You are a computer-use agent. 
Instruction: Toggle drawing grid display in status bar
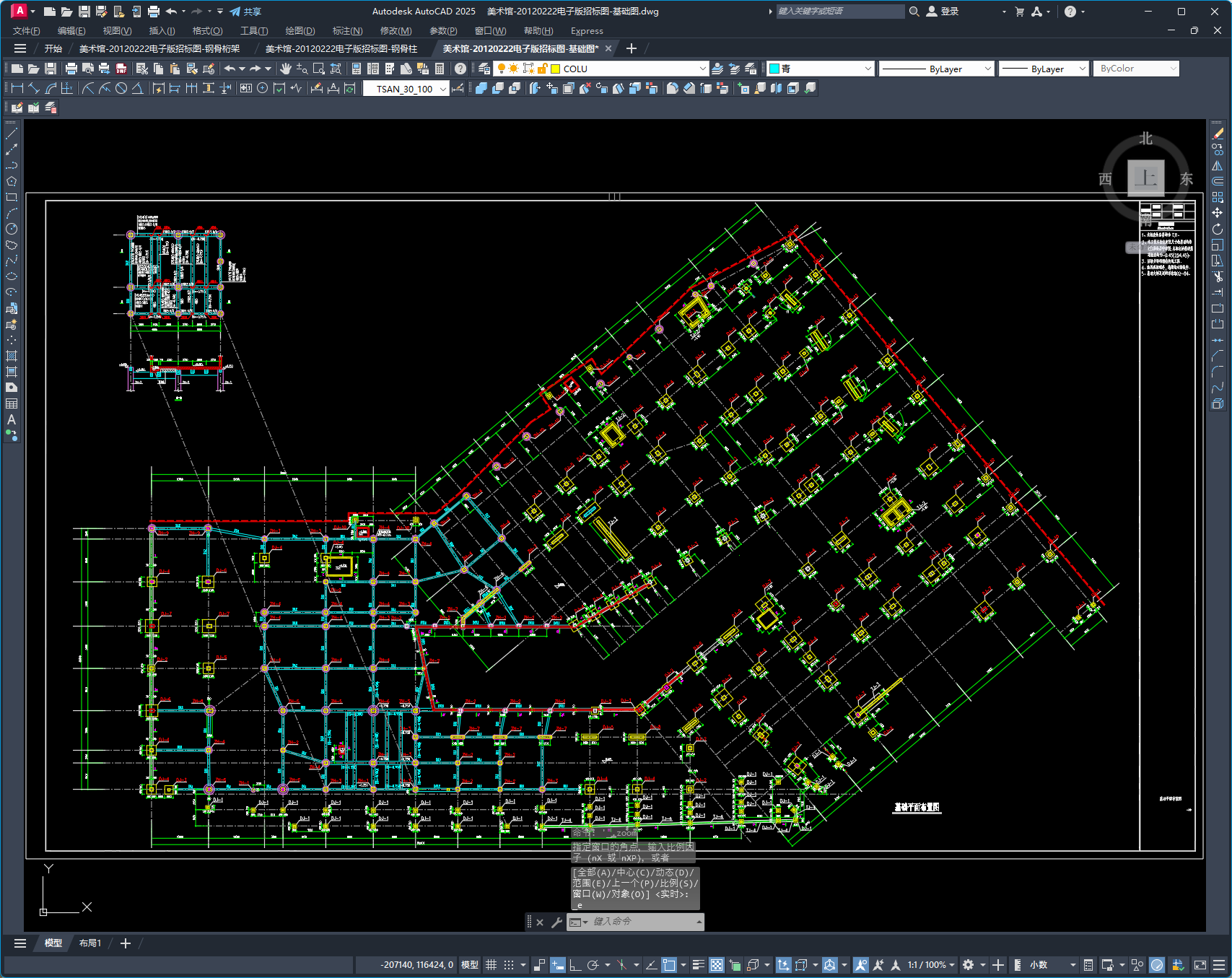[492, 965]
